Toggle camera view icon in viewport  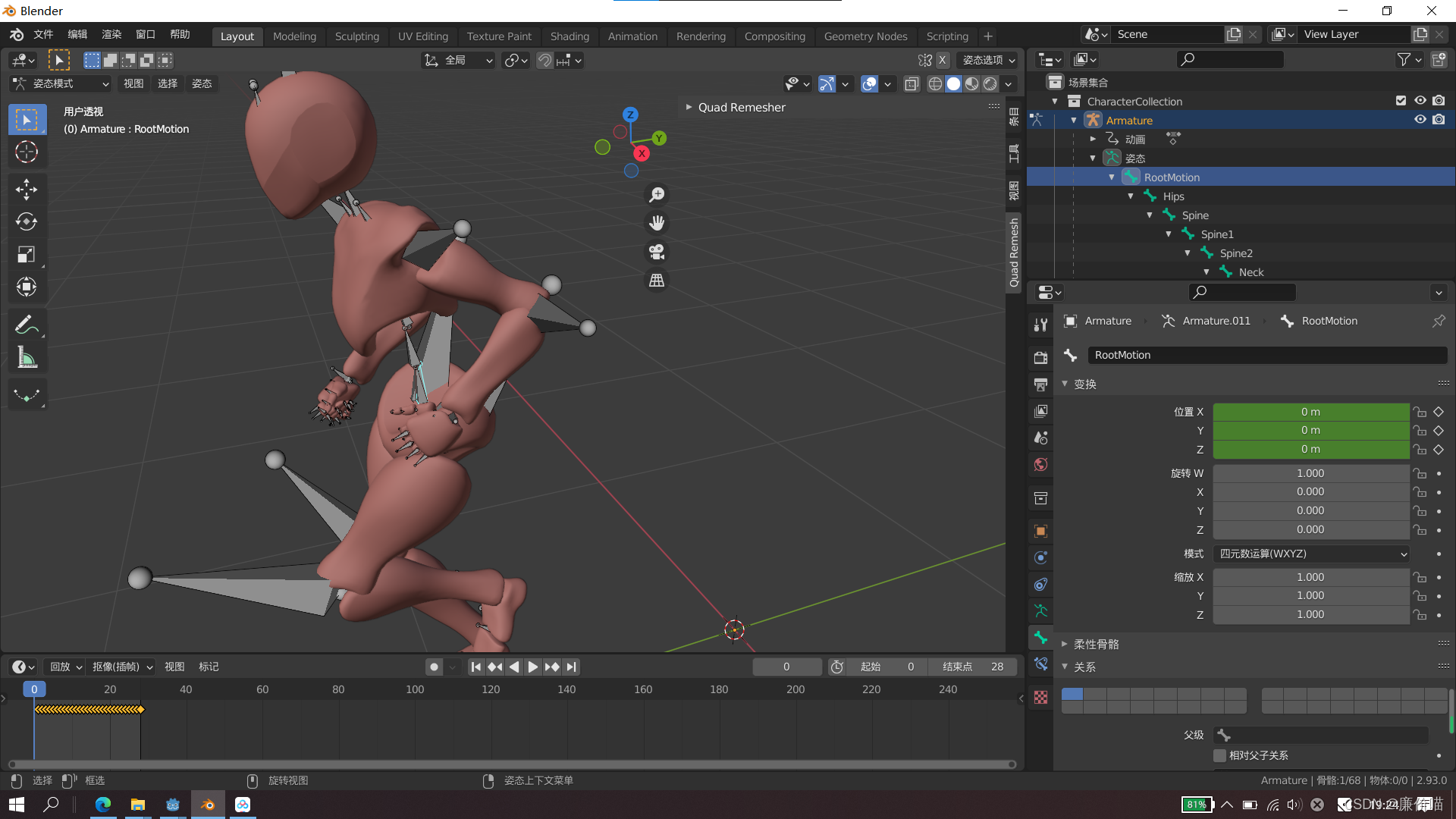pyautogui.click(x=657, y=252)
